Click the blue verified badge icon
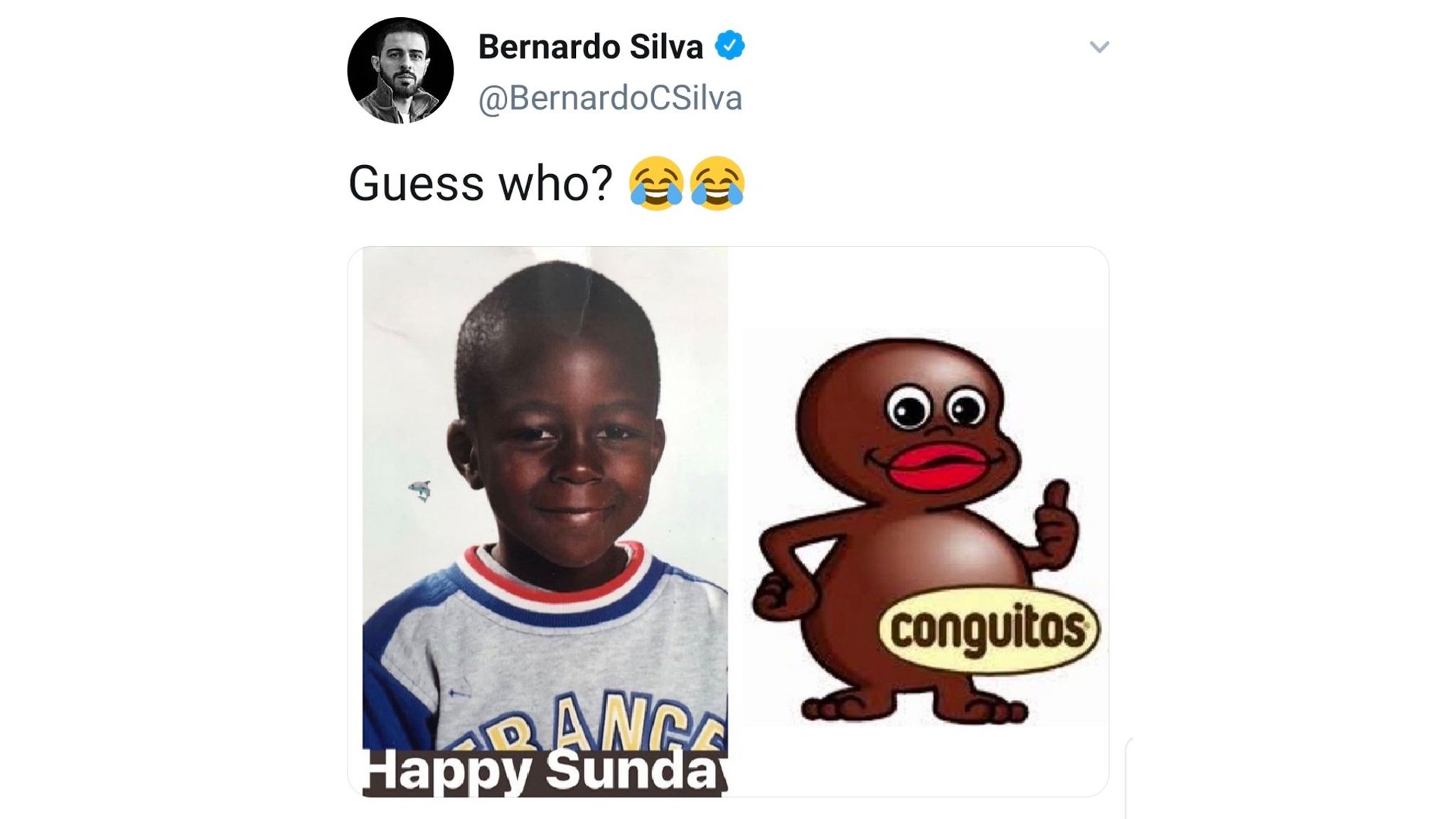The width and height of the screenshot is (1456, 819). click(x=729, y=45)
